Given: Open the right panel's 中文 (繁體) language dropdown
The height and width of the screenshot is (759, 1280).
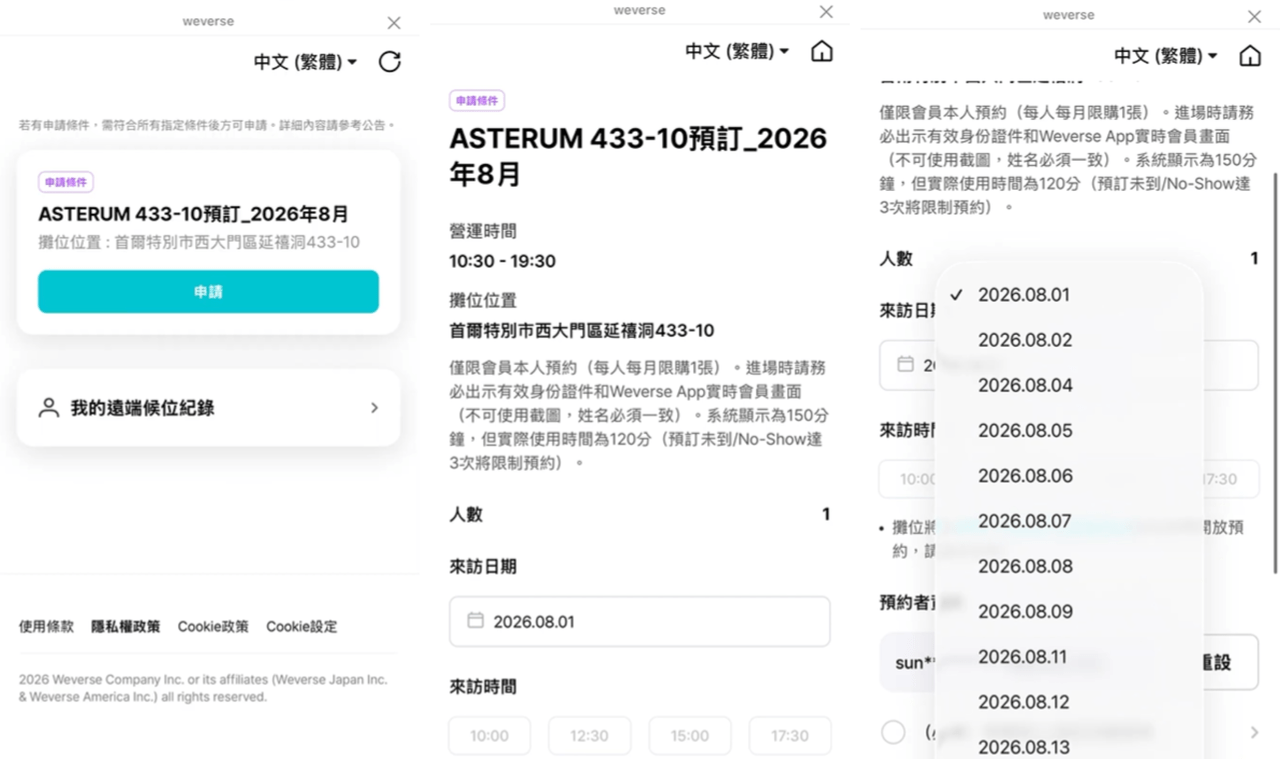Looking at the screenshot, I should pyautogui.click(x=1166, y=56).
